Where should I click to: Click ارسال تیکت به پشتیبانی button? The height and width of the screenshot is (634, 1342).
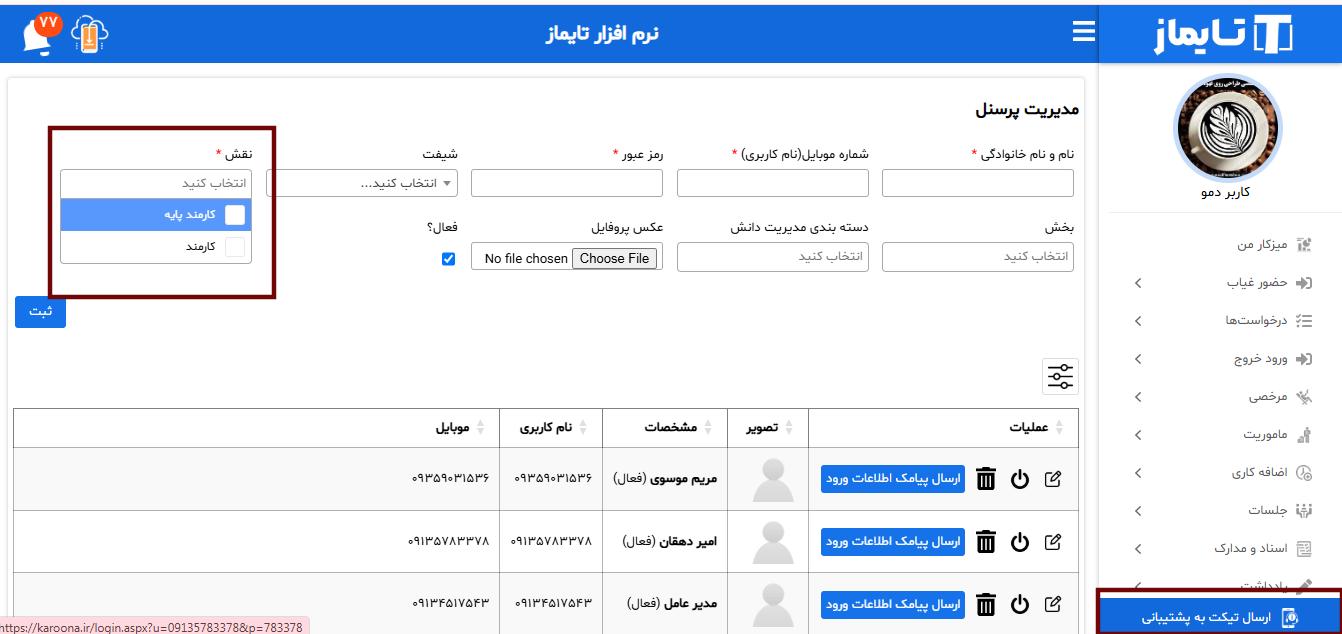[x=1219, y=618]
